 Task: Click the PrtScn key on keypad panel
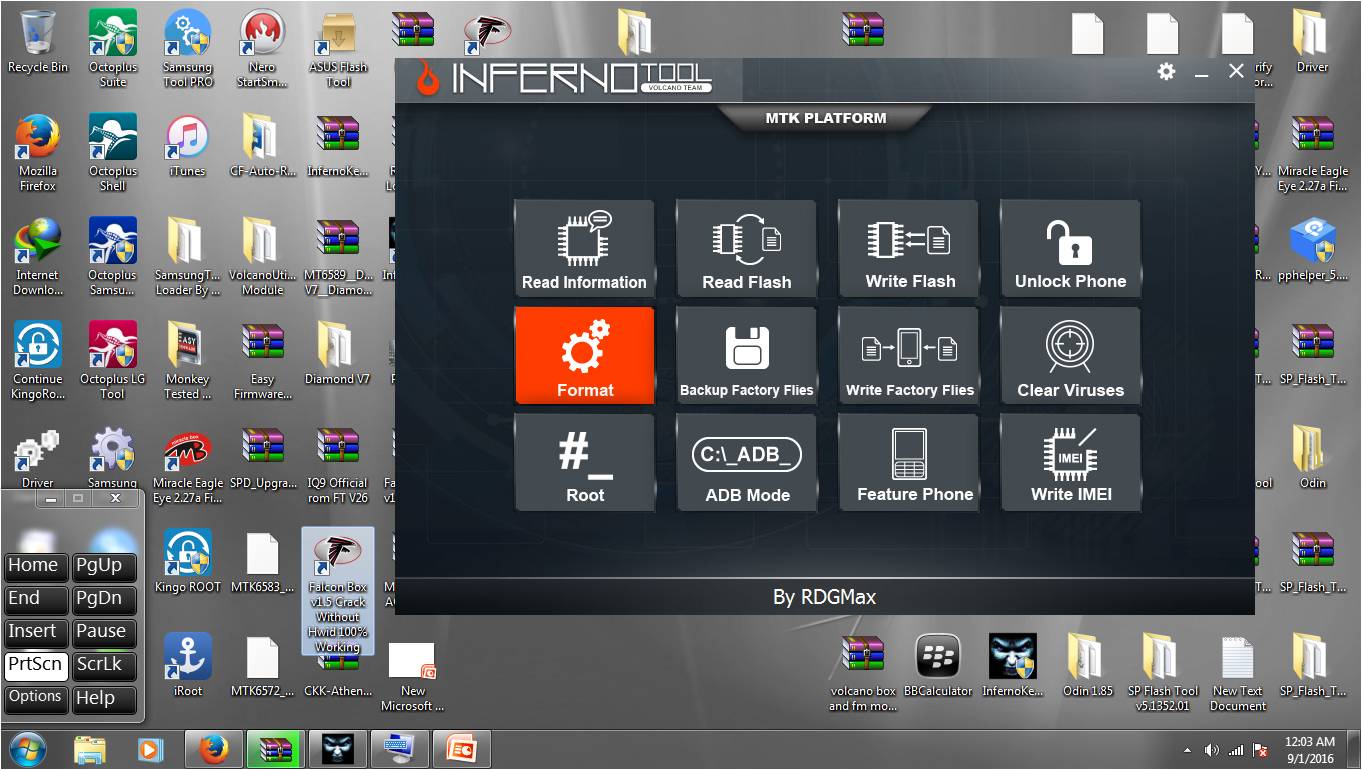pyautogui.click(x=35, y=665)
